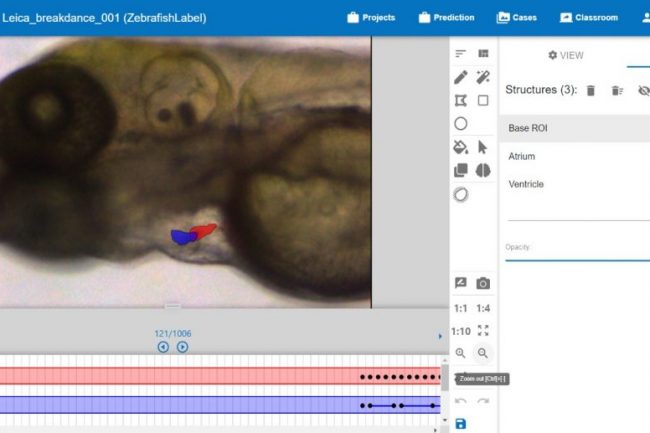Screen dimensions: 650x433
Task: Take a screenshot with the camera icon
Action: (x=483, y=283)
